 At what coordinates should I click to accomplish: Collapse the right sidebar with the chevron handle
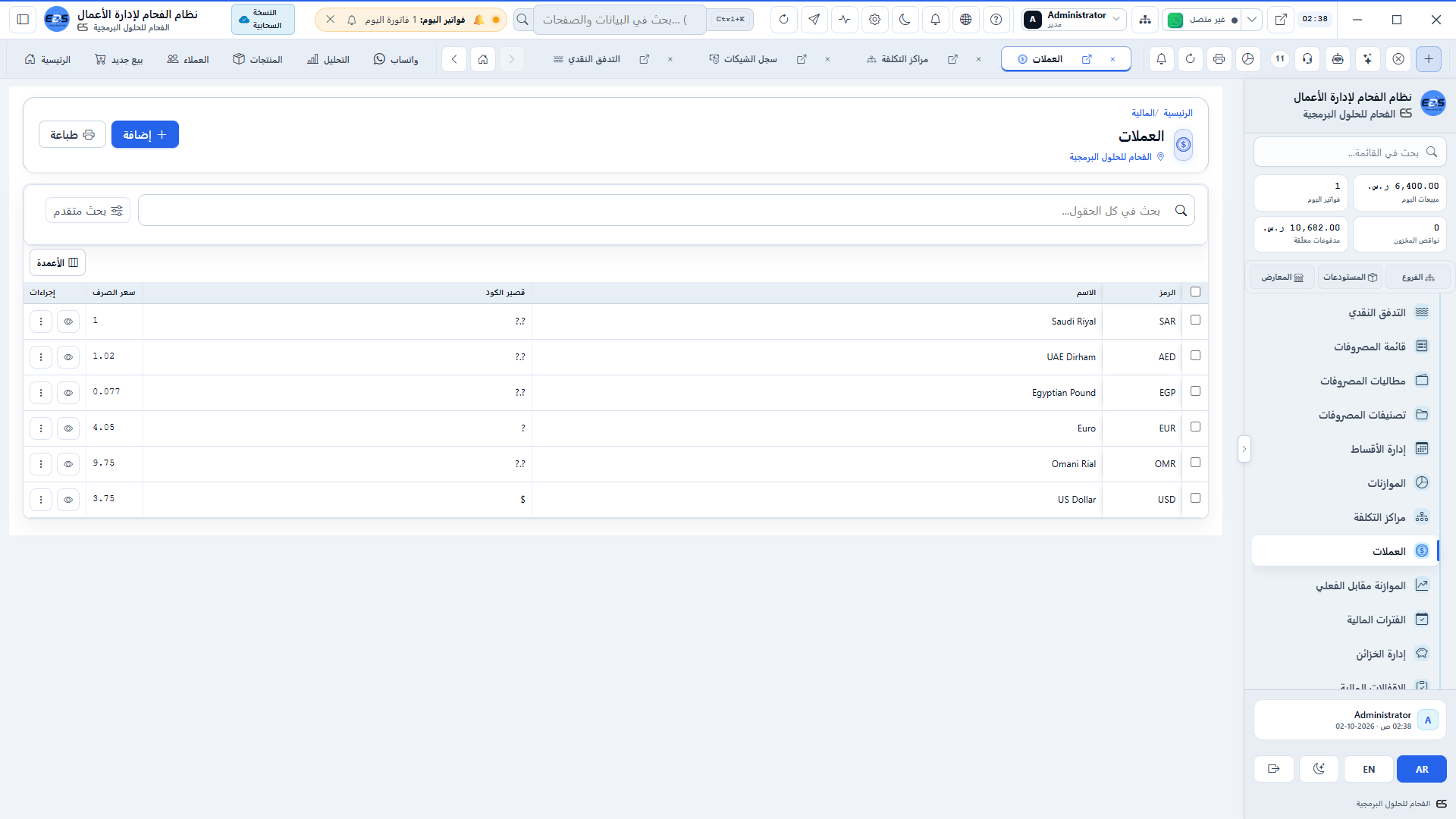(1244, 449)
